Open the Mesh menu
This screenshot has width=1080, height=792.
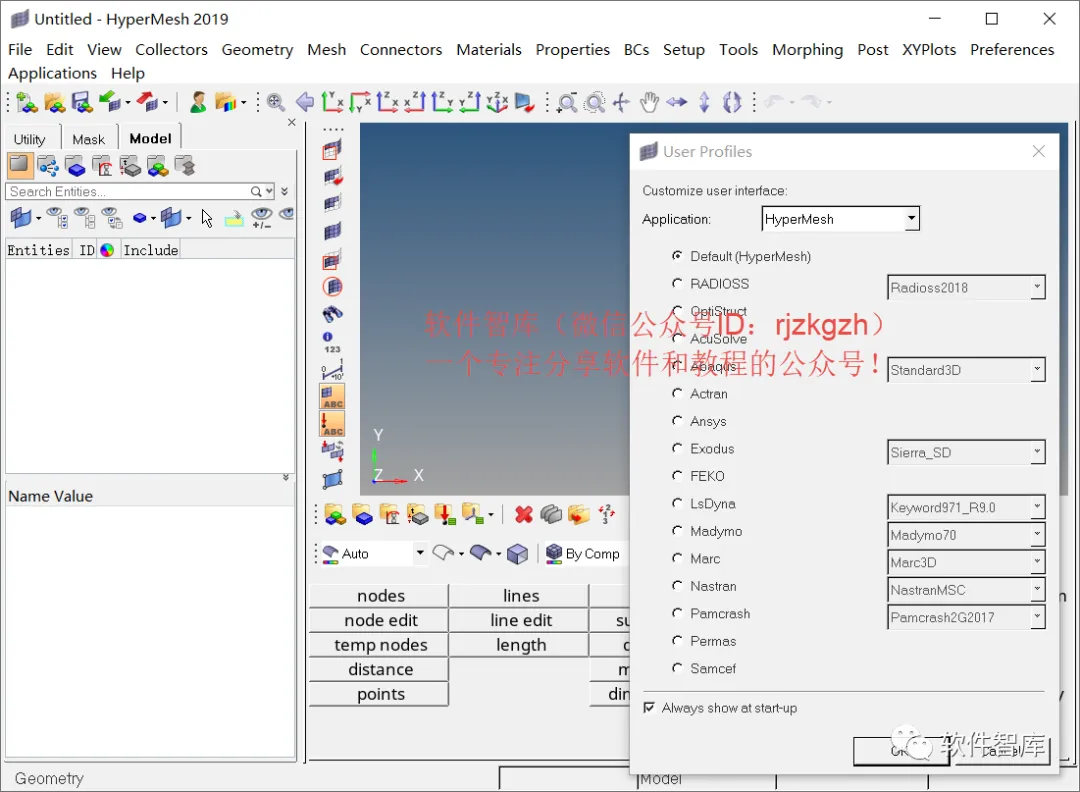pos(326,50)
